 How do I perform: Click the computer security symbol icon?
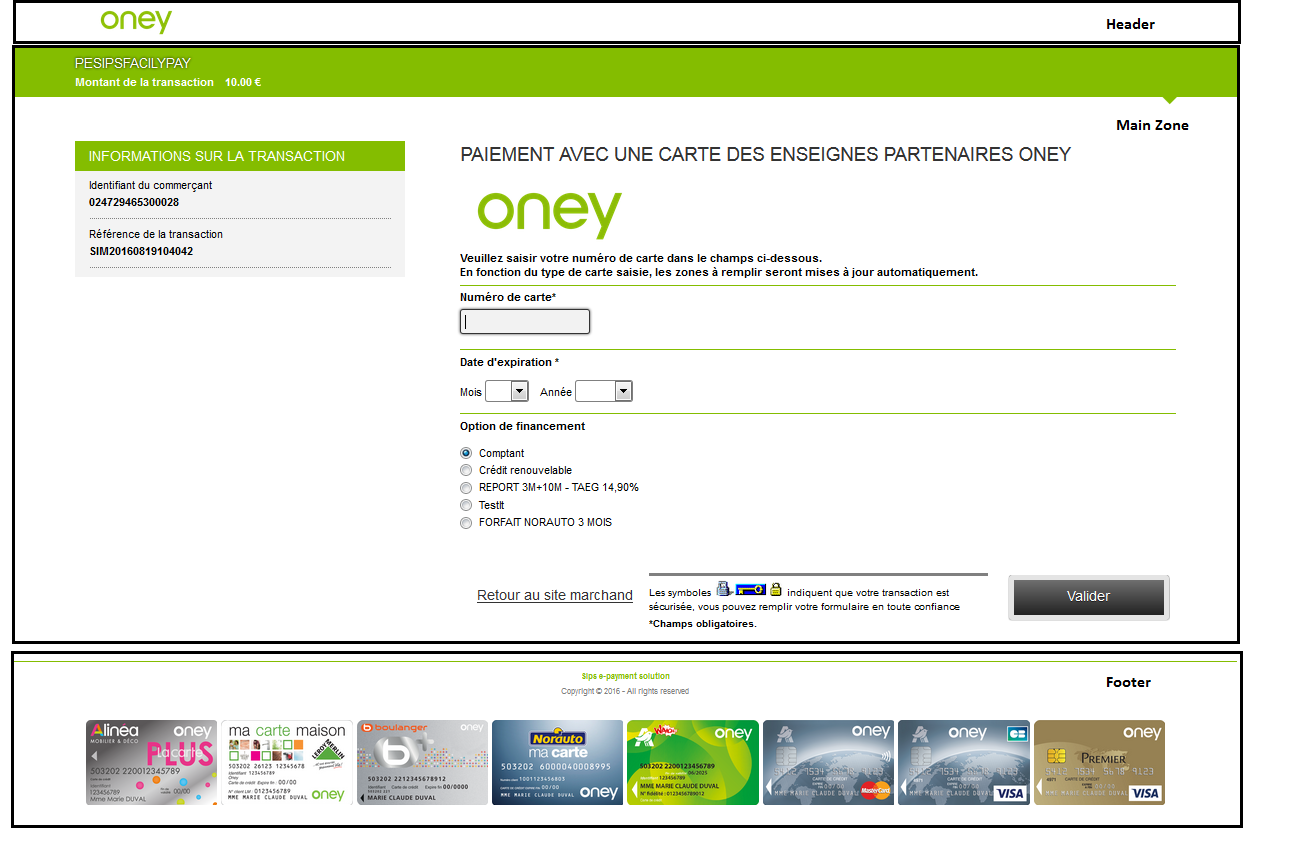(x=724, y=589)
